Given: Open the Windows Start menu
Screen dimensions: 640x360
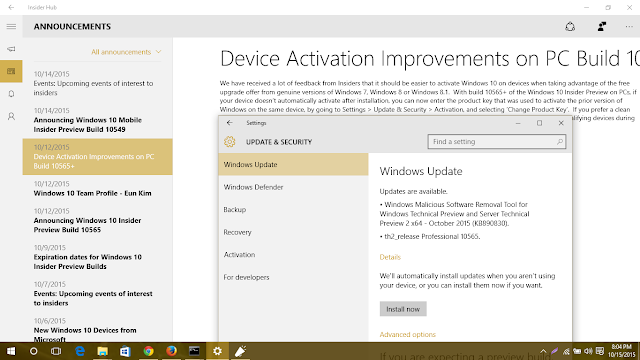Looking at the screenshot, I should point(11,351).
